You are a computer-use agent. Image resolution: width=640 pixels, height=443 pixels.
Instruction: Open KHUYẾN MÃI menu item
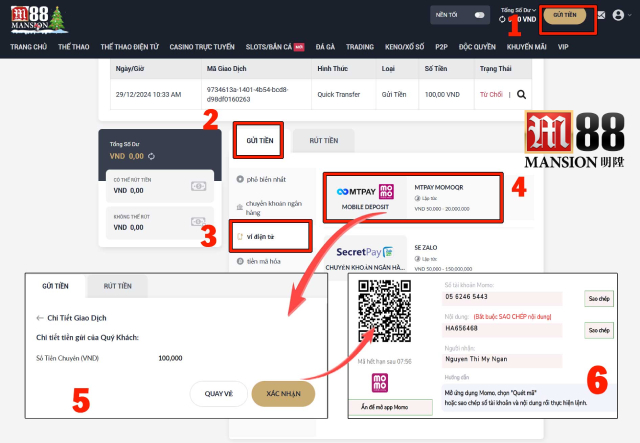[527, 47]
